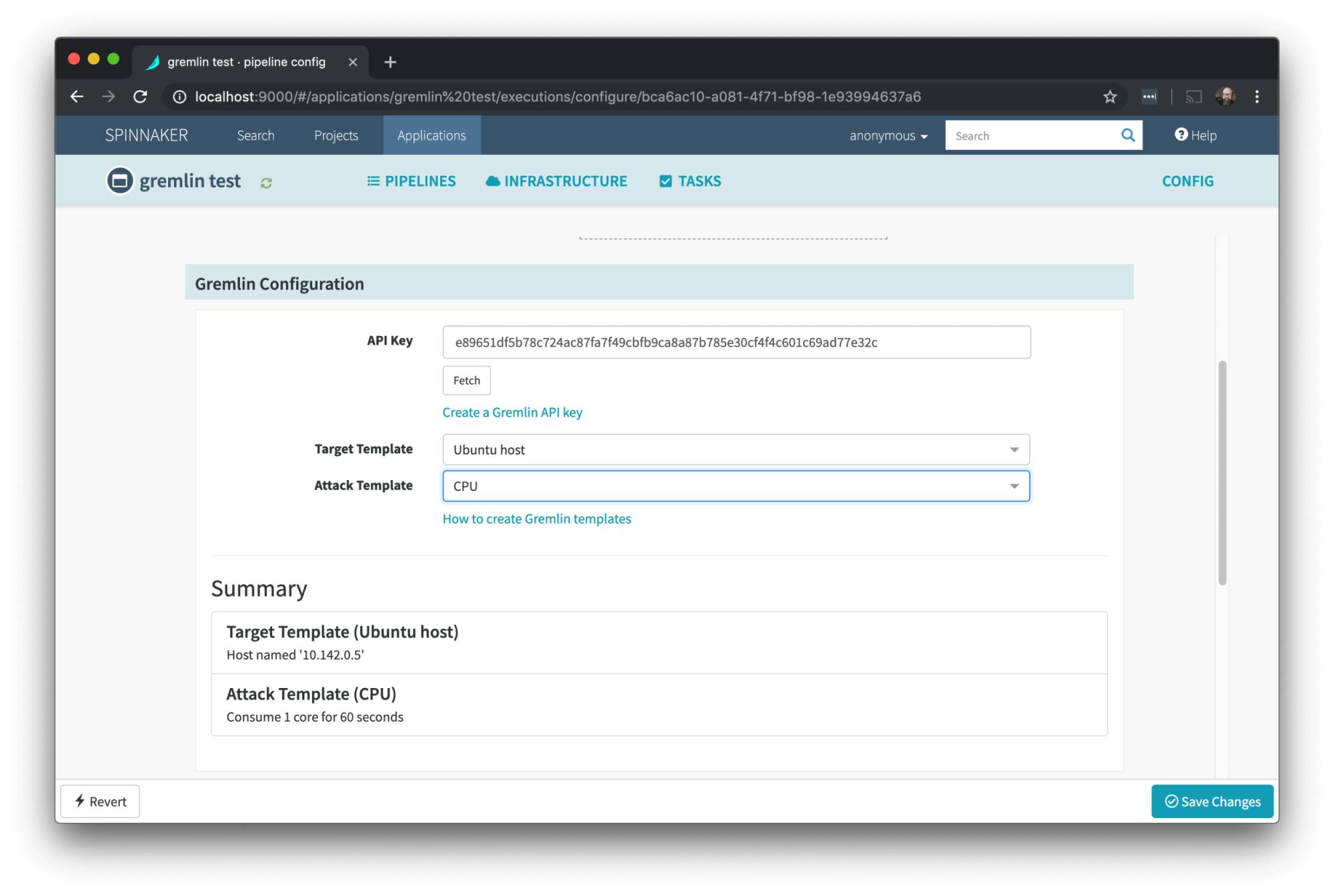Bookmark this page with the star icon
Screen dimensions: 1334x896
1110,97
